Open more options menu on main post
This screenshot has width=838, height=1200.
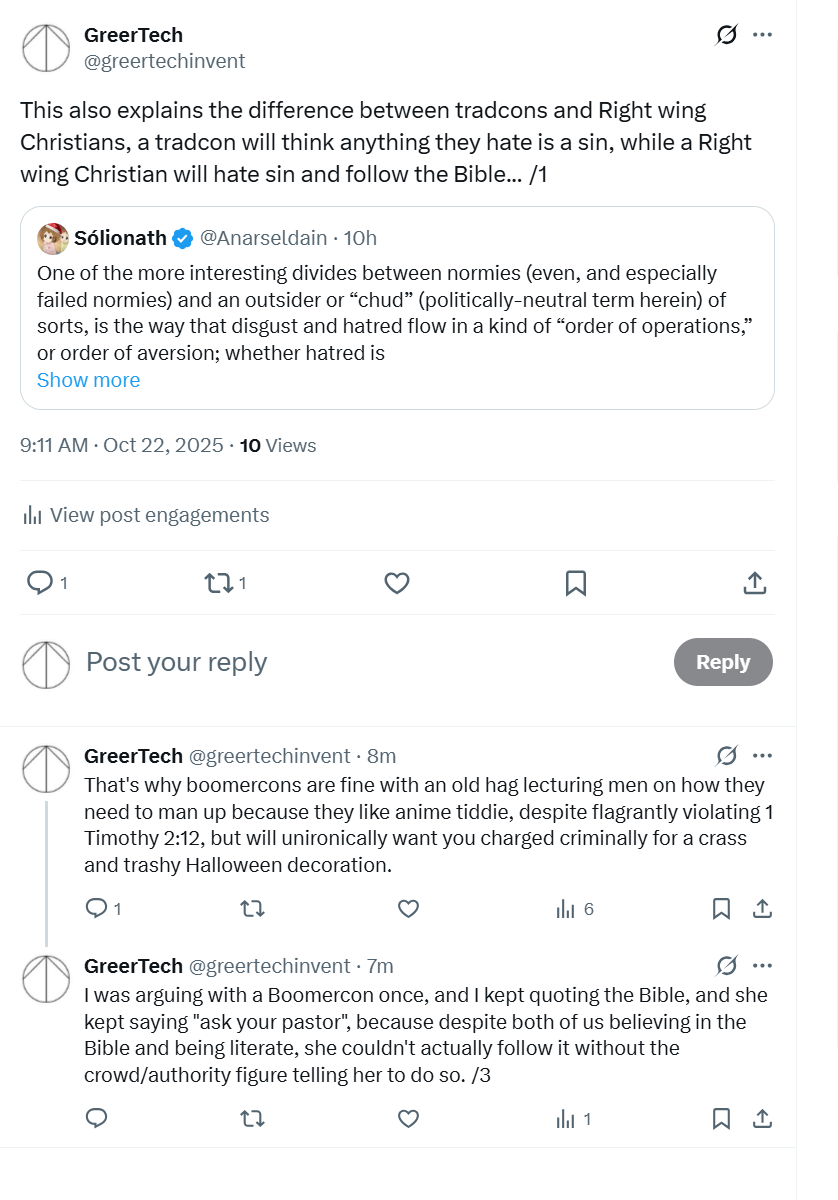(x=762, y=35)
